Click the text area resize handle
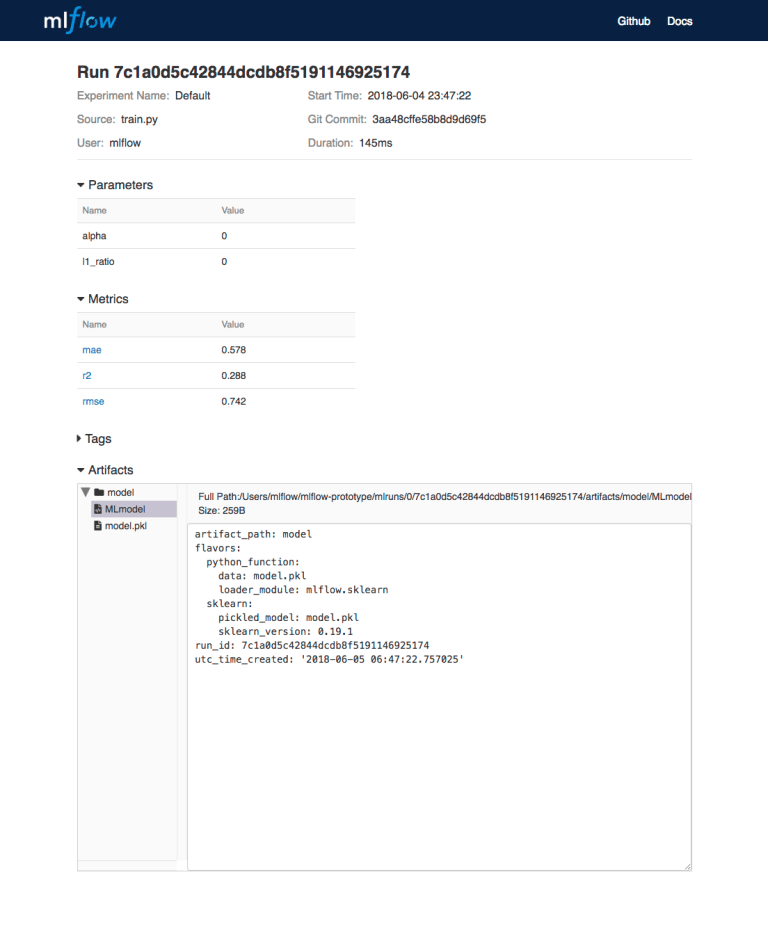The image size is (768, 927). click(687, 866)
